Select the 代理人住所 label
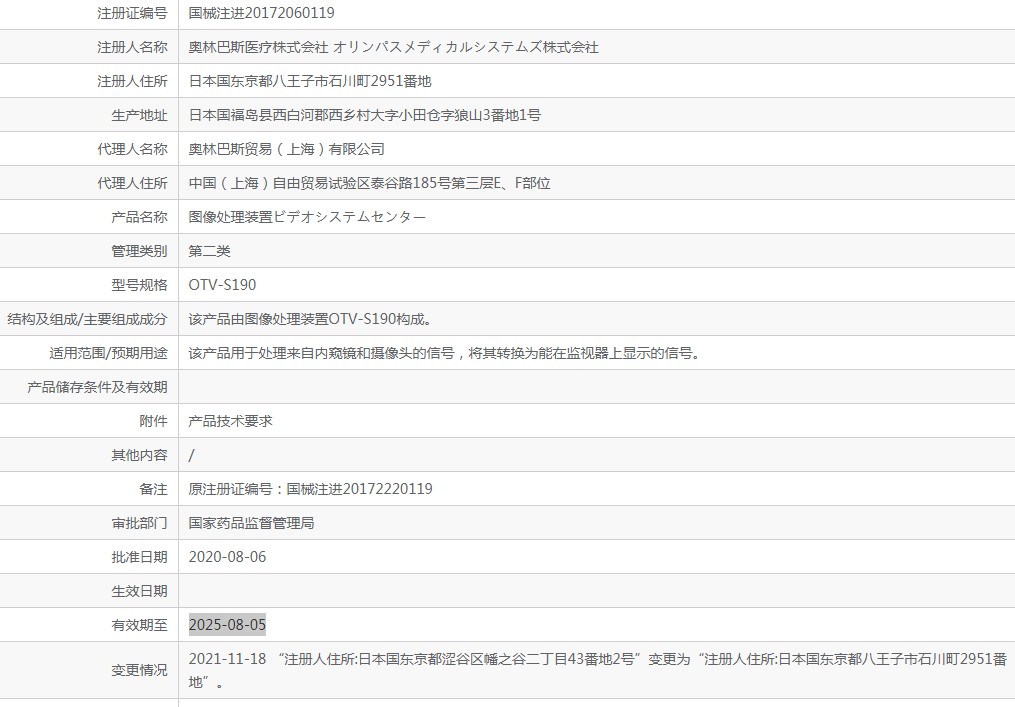 pos(132,183)
